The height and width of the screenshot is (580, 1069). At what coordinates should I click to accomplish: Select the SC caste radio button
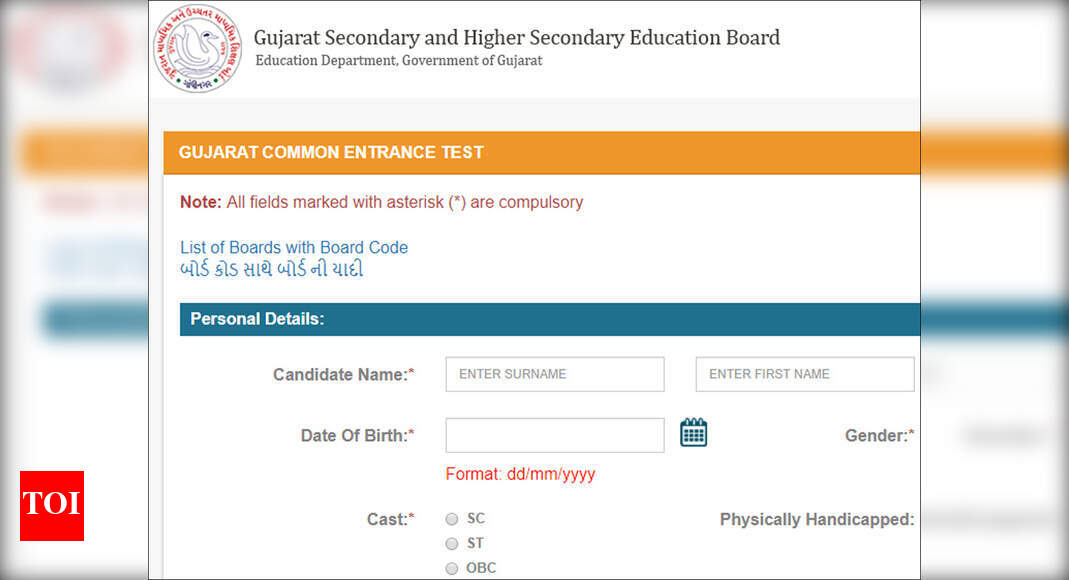click(452, 519)
